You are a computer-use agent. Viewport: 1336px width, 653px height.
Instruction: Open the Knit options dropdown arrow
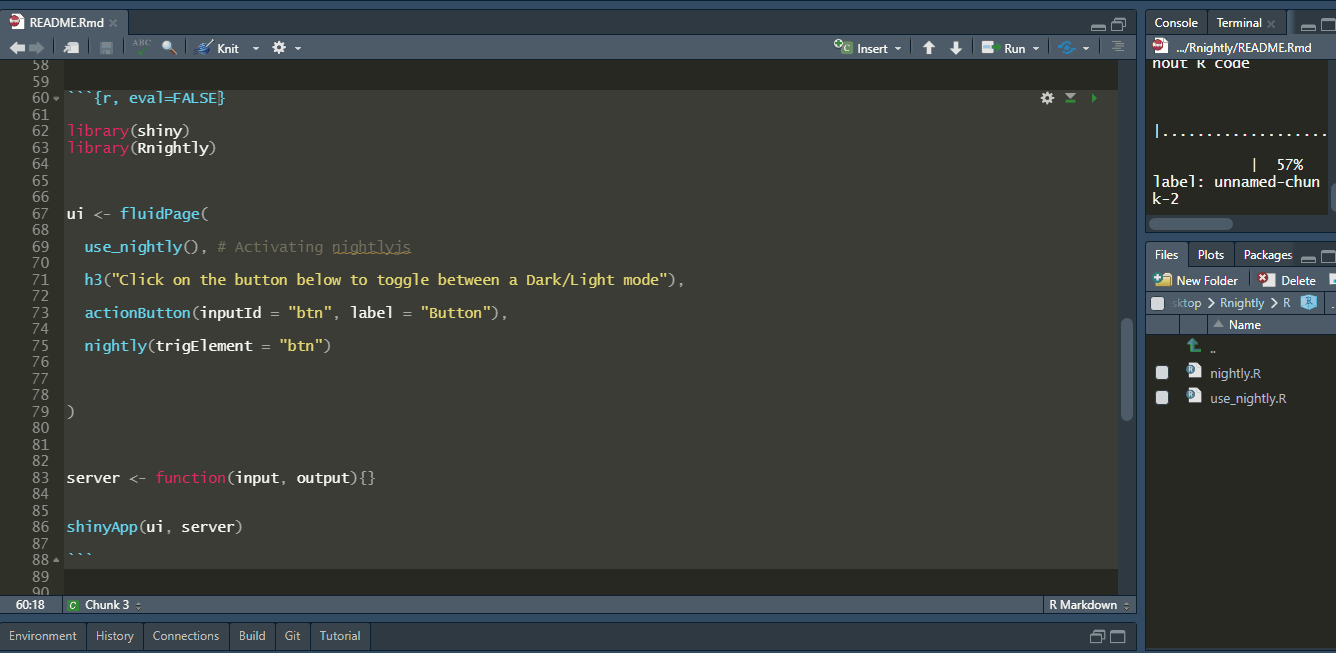tap(255, 48)
